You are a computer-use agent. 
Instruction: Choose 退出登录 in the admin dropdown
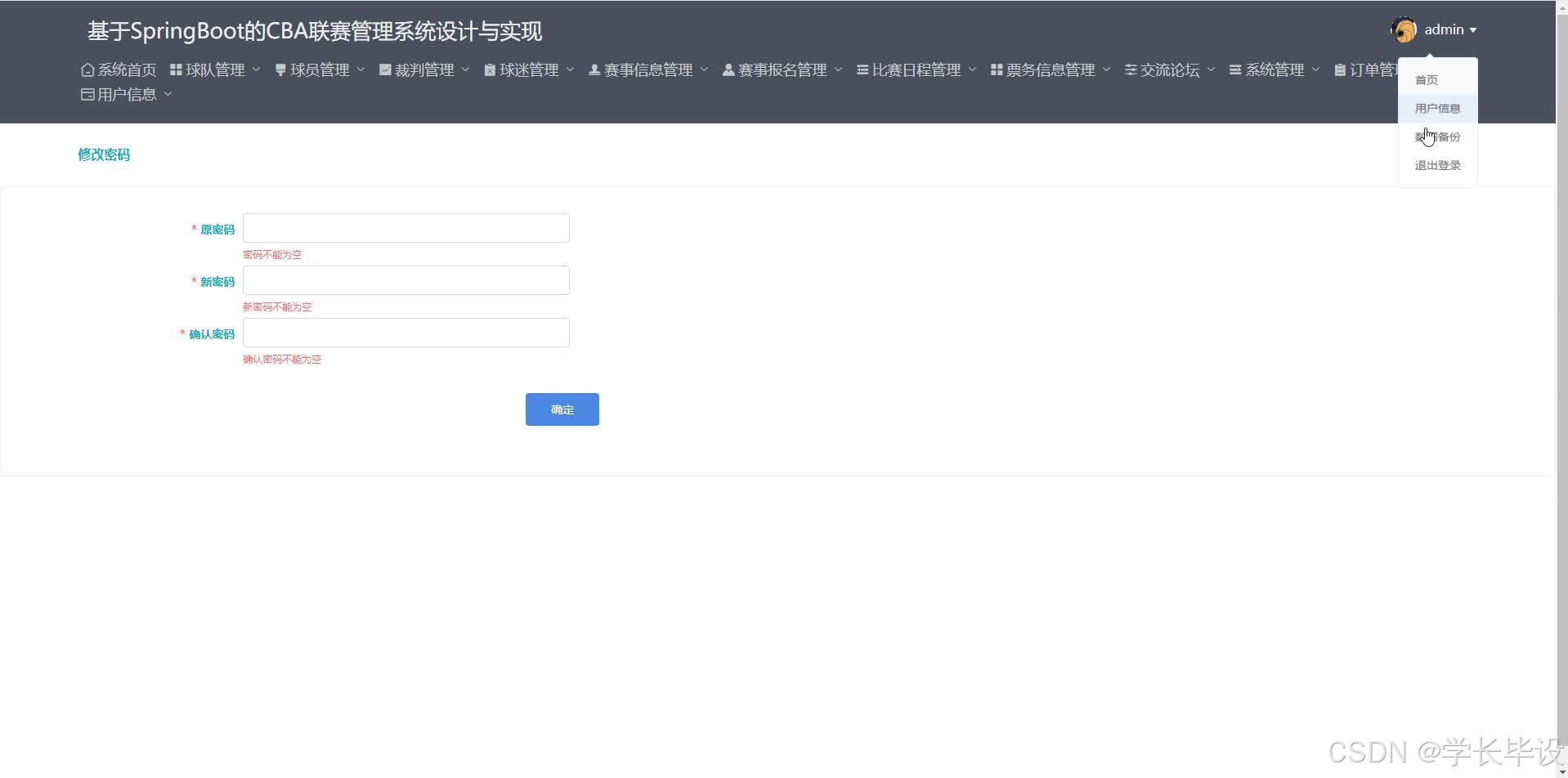(x=1437, y=166)
